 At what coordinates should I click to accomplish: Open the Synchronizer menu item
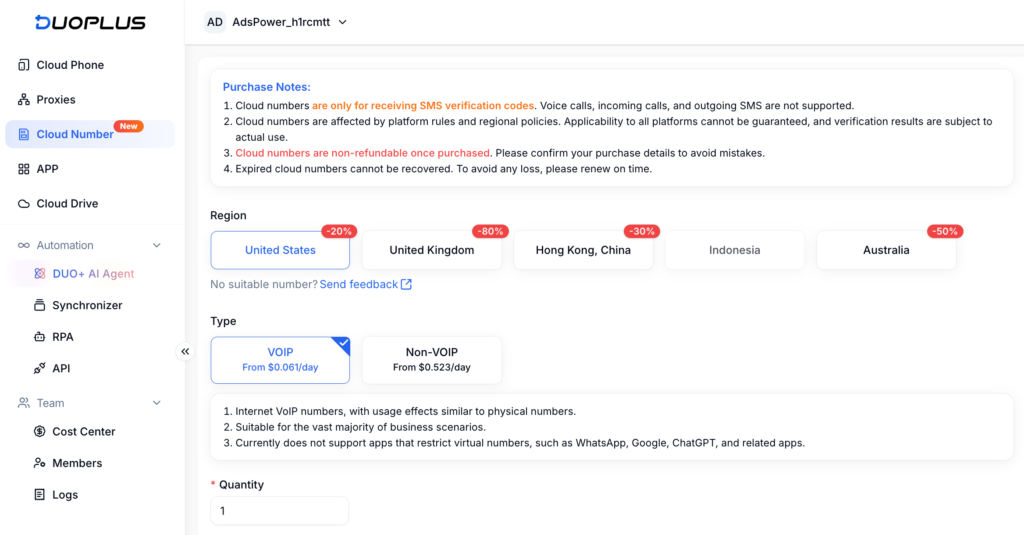coord(87,305)
